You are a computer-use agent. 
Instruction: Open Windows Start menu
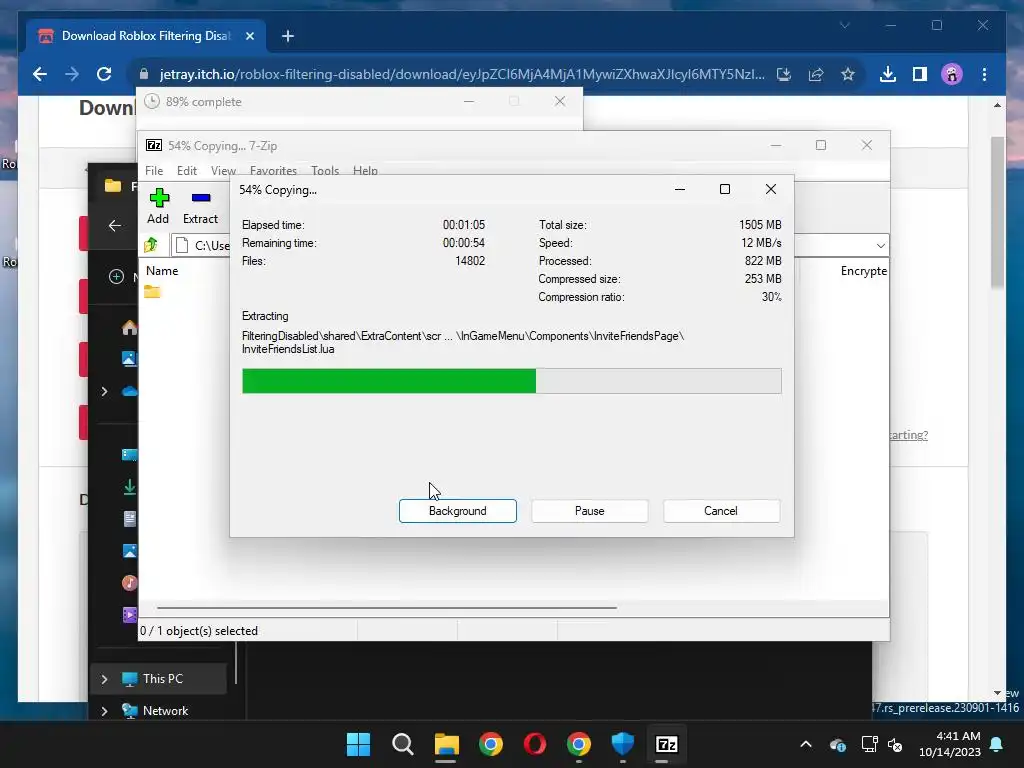[x=358, y=744]
